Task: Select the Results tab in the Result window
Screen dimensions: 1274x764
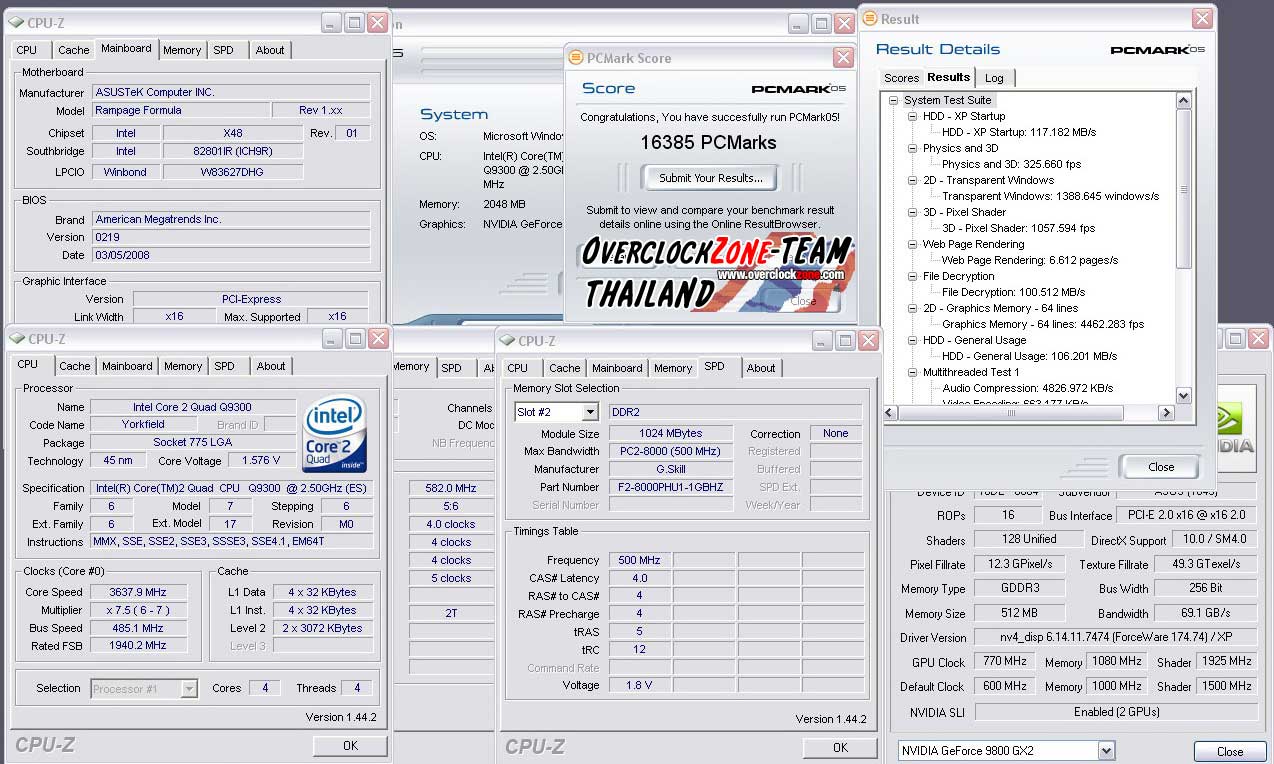Action: point(948,77)
